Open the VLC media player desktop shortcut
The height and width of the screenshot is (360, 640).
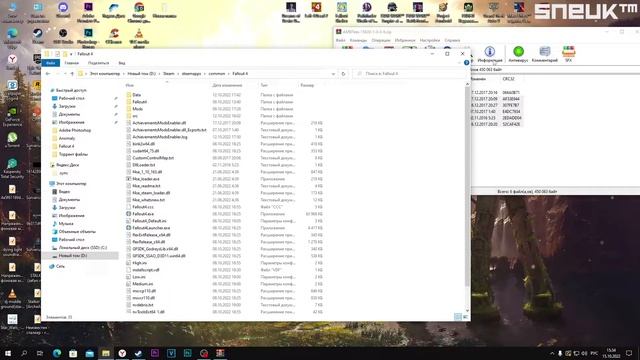139,38
